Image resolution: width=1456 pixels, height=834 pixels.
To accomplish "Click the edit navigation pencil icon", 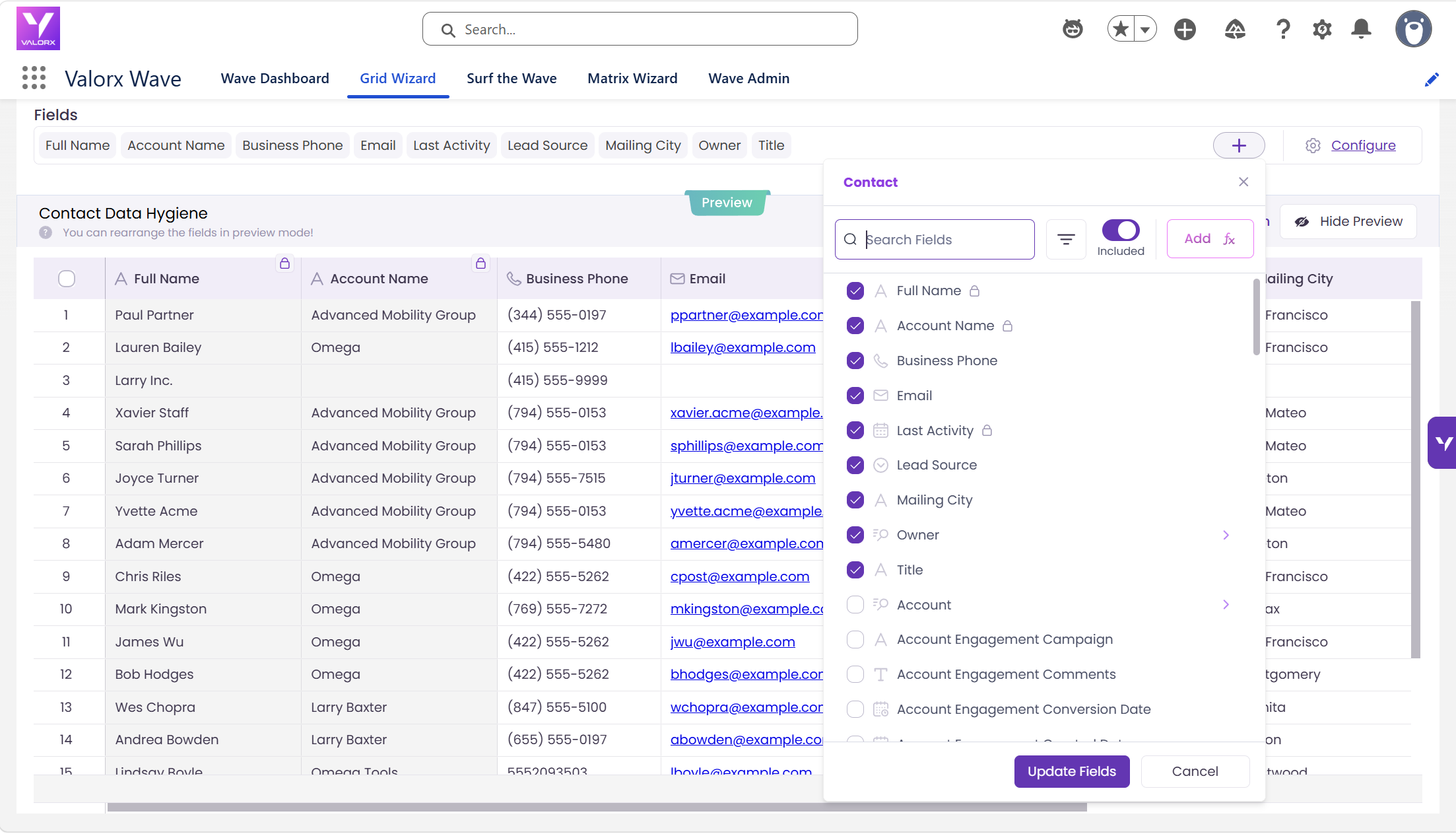I will (1431, 80).
